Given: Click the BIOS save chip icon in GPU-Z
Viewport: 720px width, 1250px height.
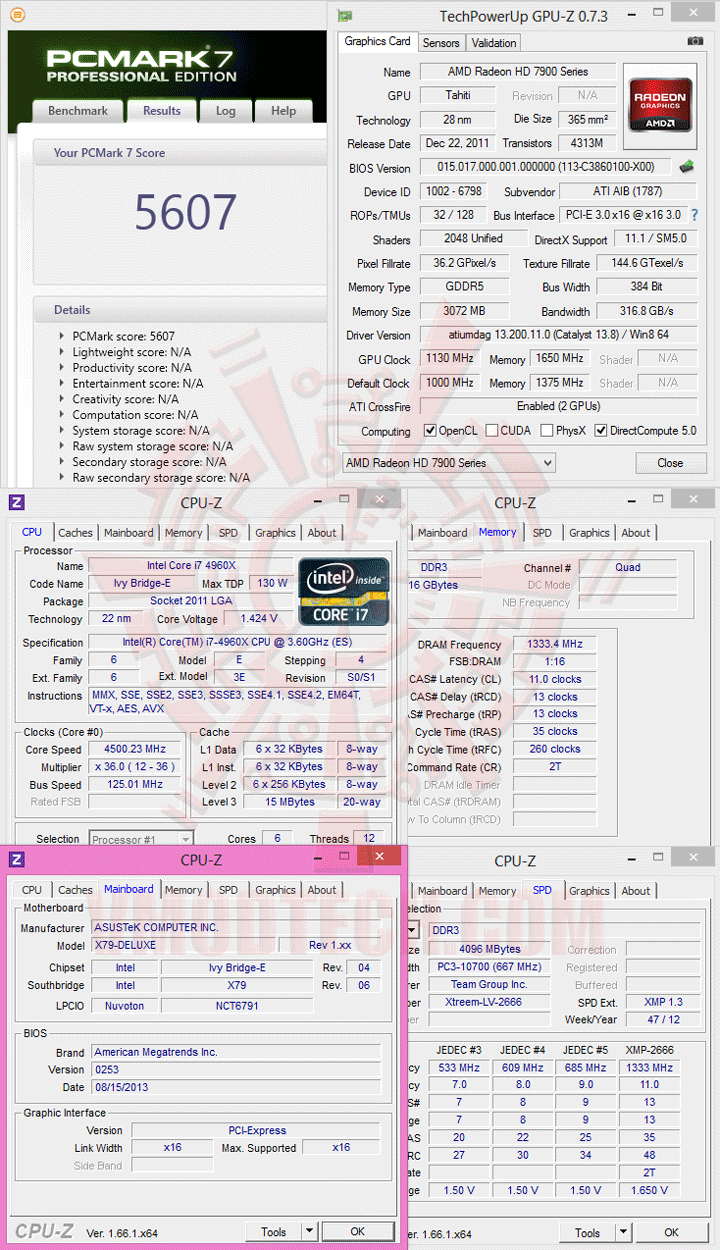Looking at the screenshot, I should [x=687, y=167].
